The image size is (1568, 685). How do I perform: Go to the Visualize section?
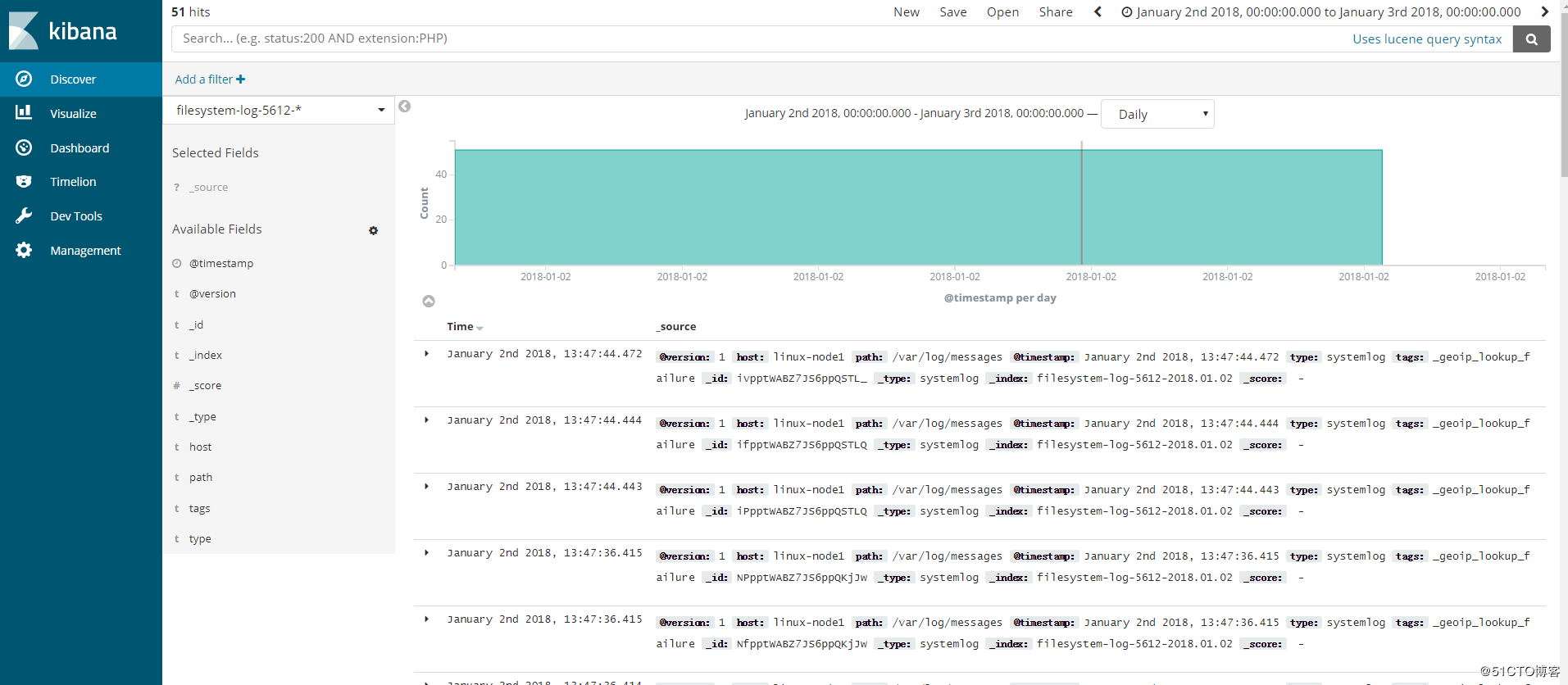pyautogui.click(x=81, y=113)
